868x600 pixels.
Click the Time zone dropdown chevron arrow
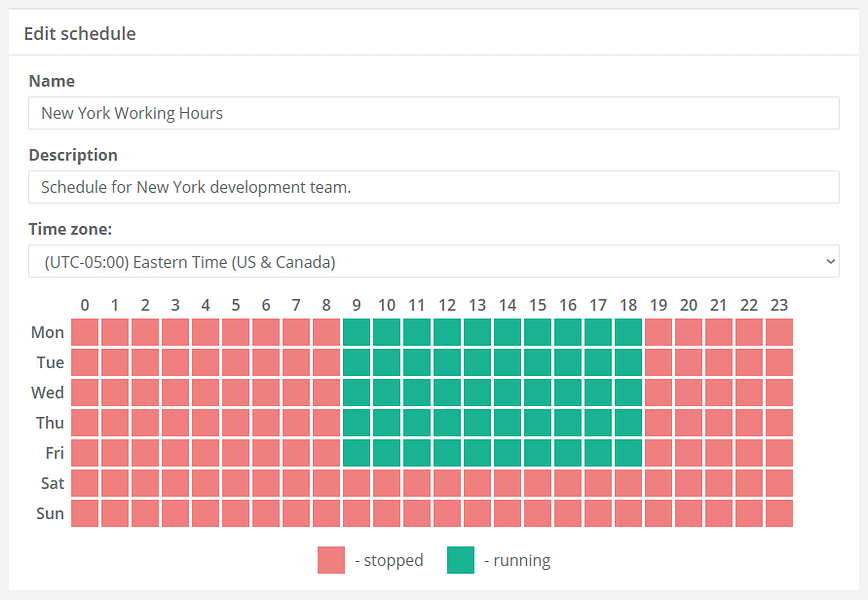[830, 261]
